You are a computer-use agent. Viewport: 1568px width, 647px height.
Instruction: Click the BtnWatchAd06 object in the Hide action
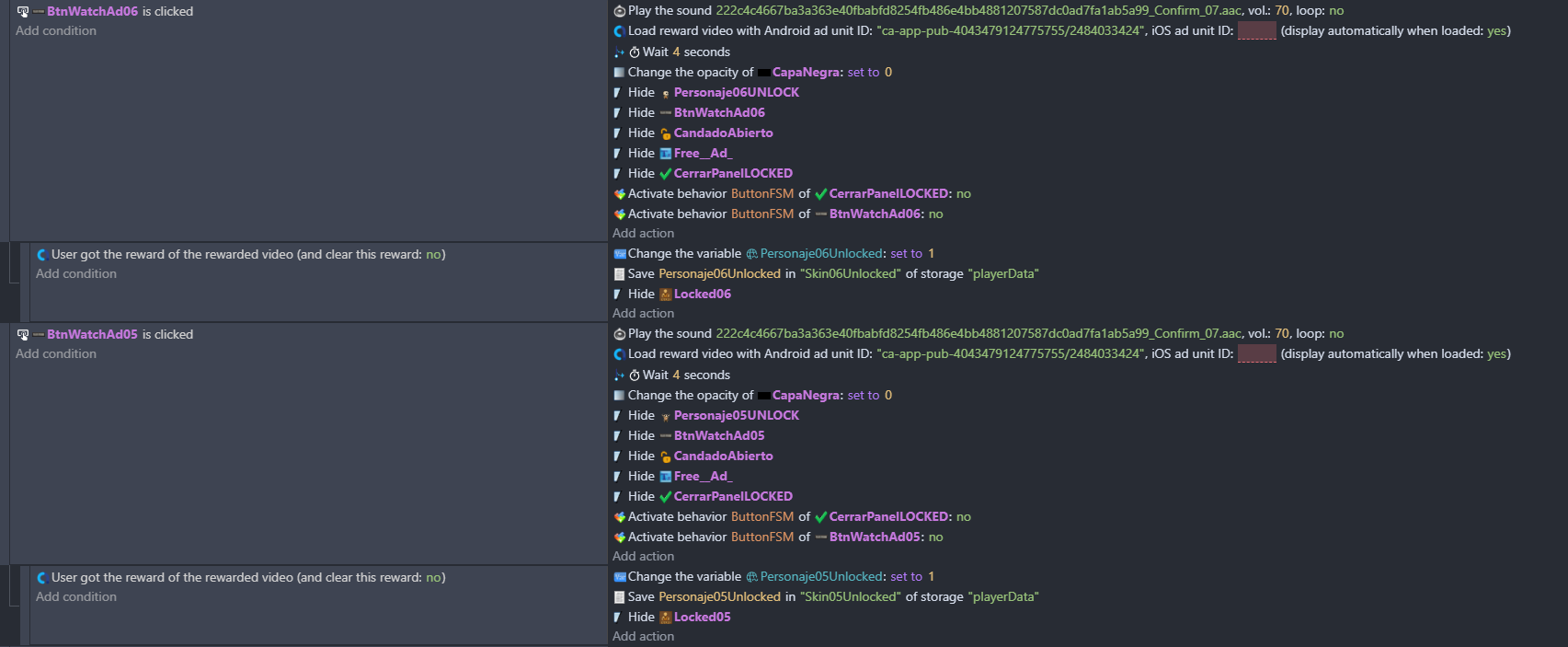coord(718,113)
